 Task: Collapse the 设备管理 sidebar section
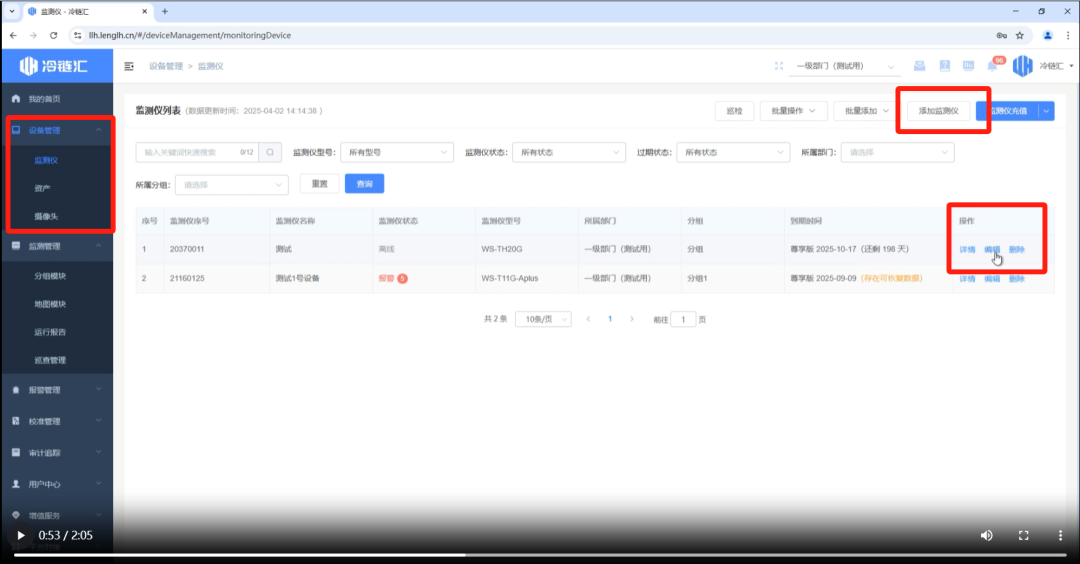pyautogui.click(x=57, y=130)
